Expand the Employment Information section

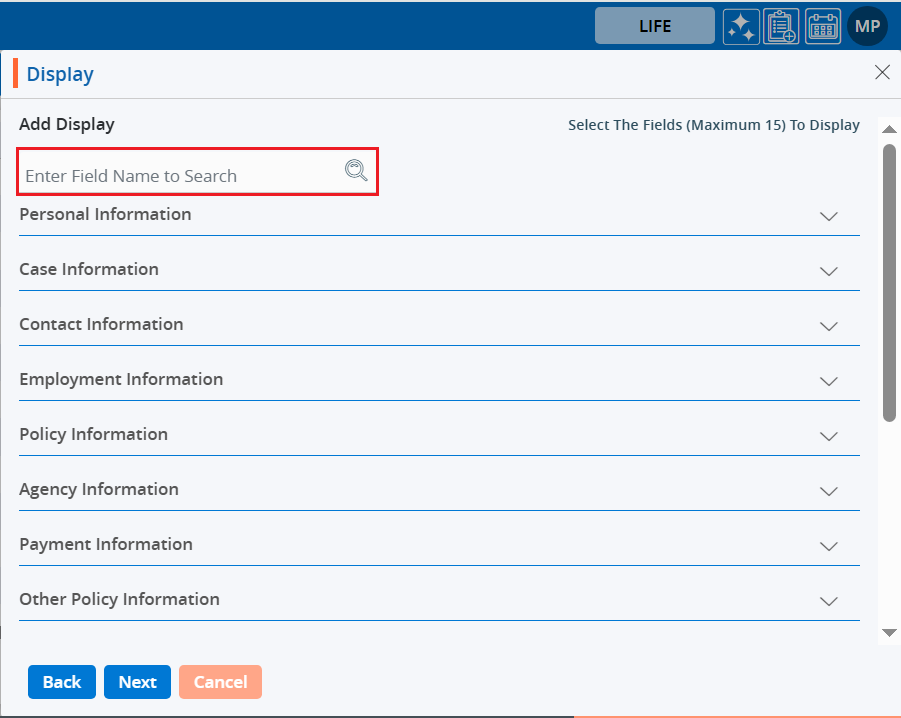coord(828,381)
